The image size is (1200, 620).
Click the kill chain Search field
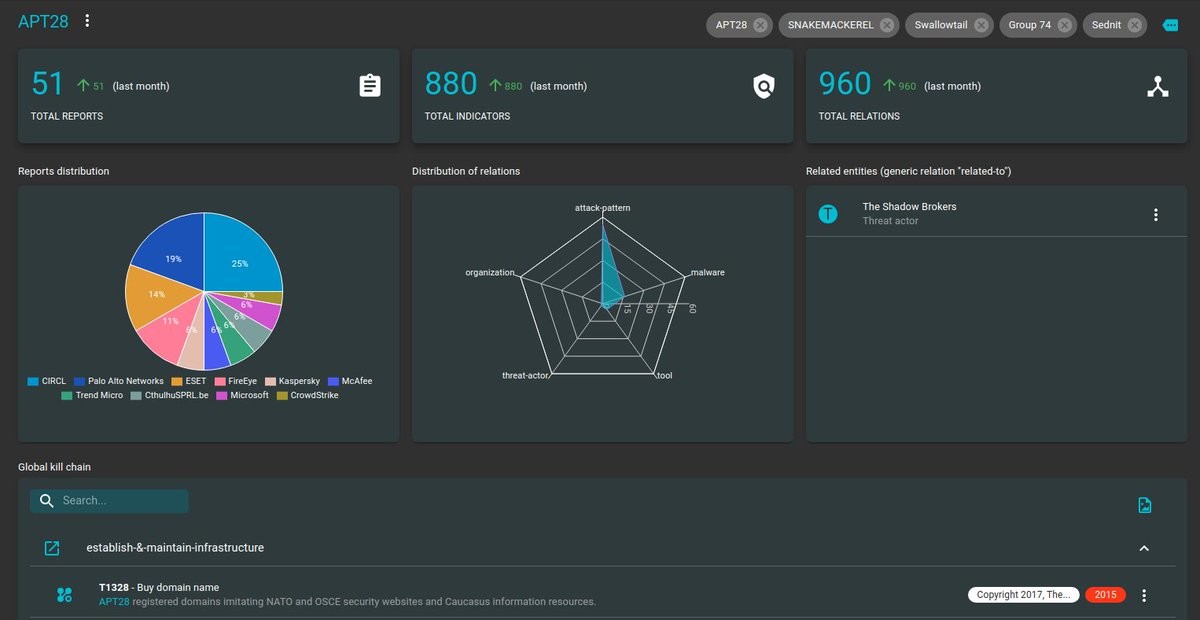120,501
